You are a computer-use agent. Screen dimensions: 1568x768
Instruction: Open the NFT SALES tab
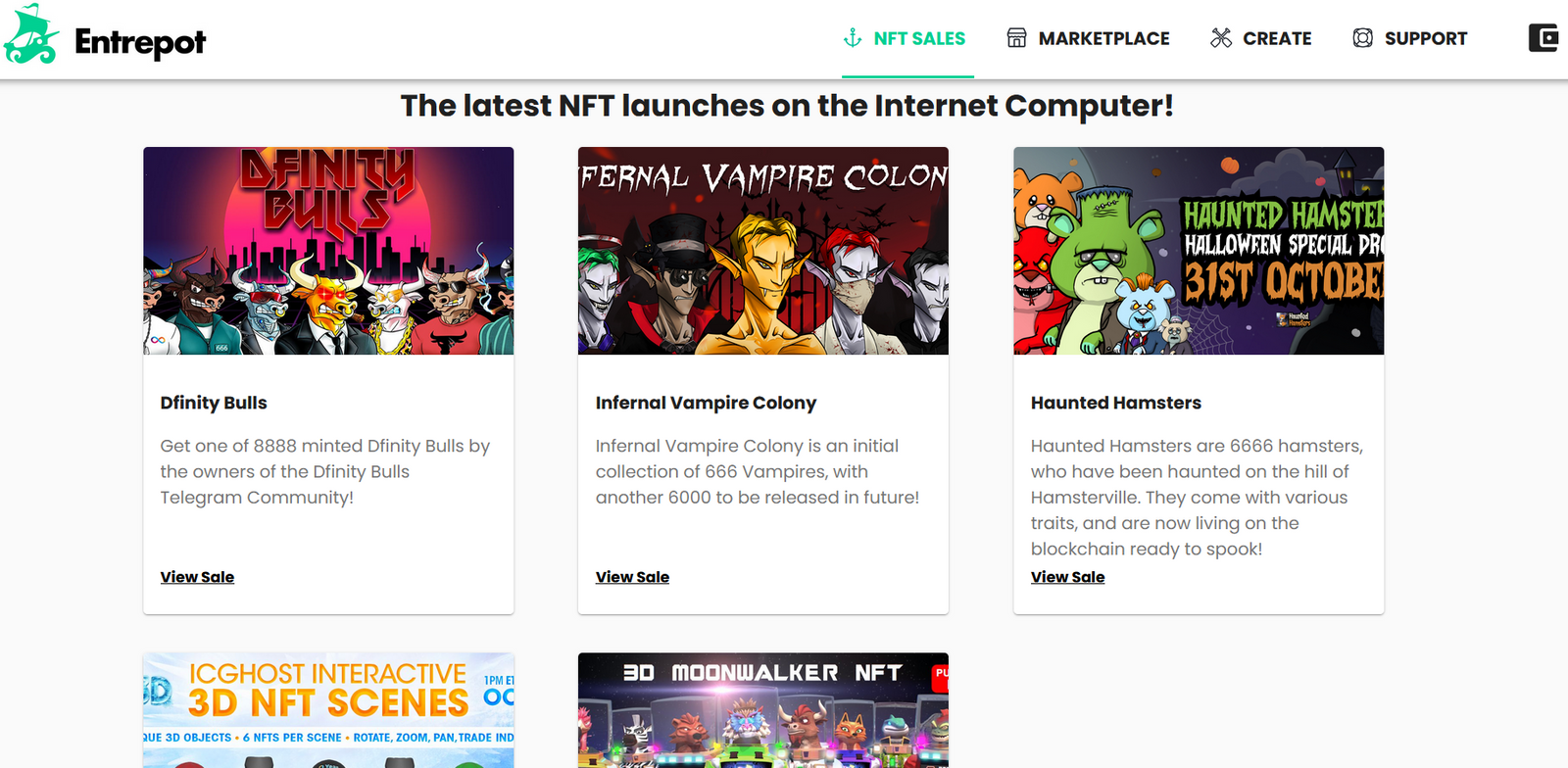click(907, 39)
